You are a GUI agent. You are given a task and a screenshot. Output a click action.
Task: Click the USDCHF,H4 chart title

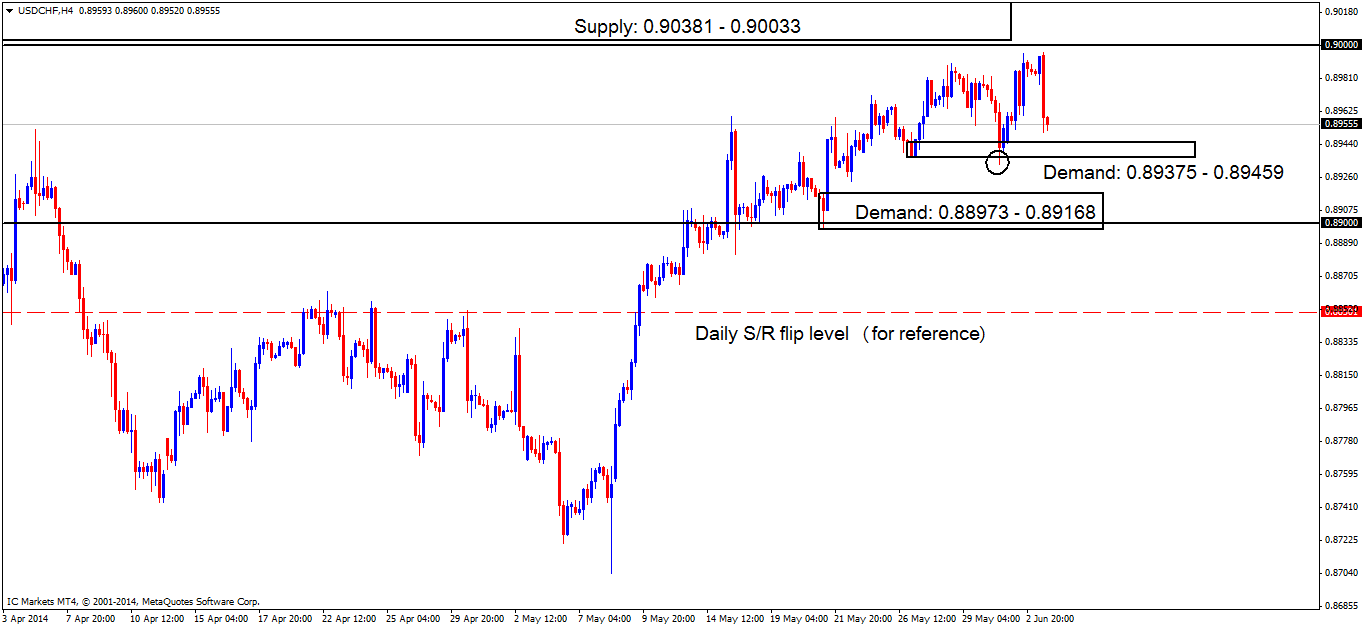click(x=44, y=9)
